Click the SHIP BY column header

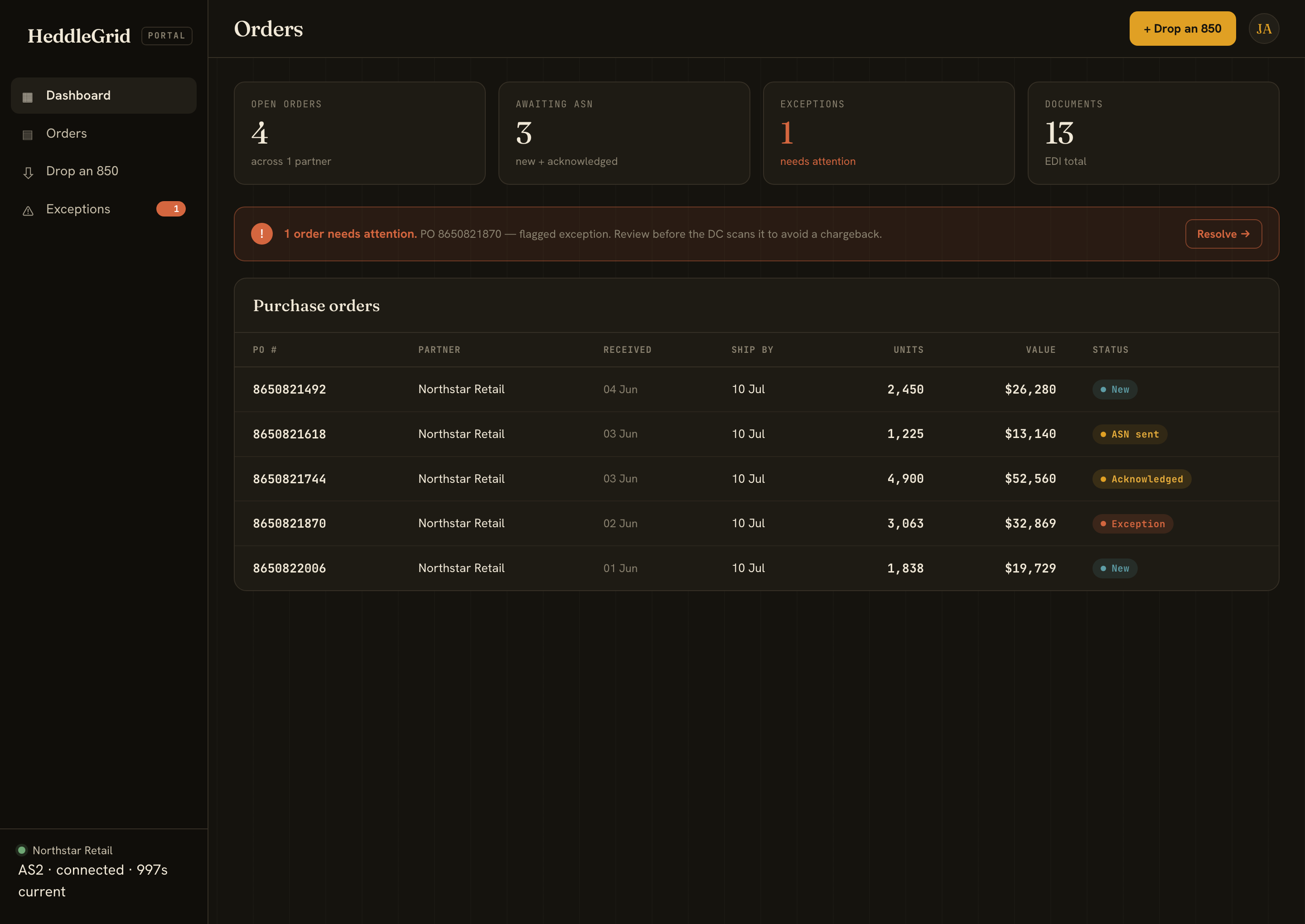point(752,350)
